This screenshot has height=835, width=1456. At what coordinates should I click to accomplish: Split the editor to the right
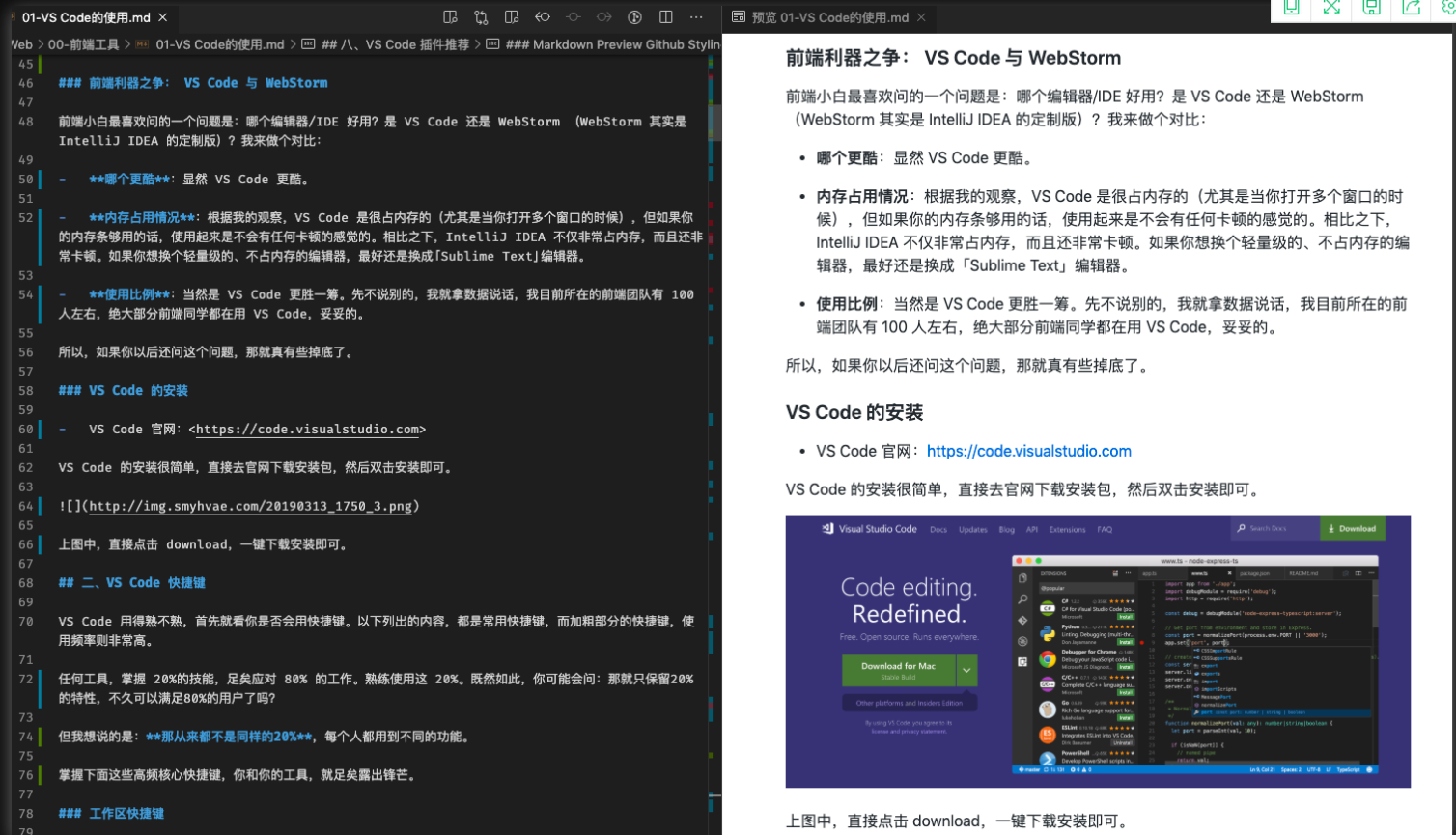pos(666,17)
